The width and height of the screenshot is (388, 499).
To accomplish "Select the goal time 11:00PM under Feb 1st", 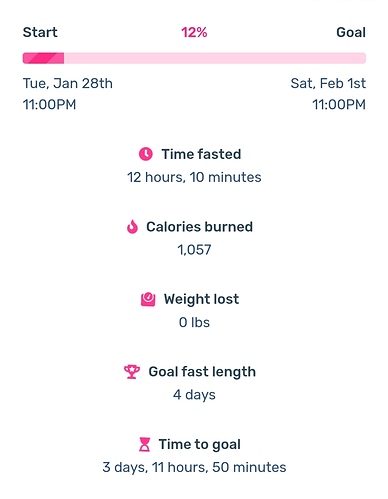I will coord(339,105).
